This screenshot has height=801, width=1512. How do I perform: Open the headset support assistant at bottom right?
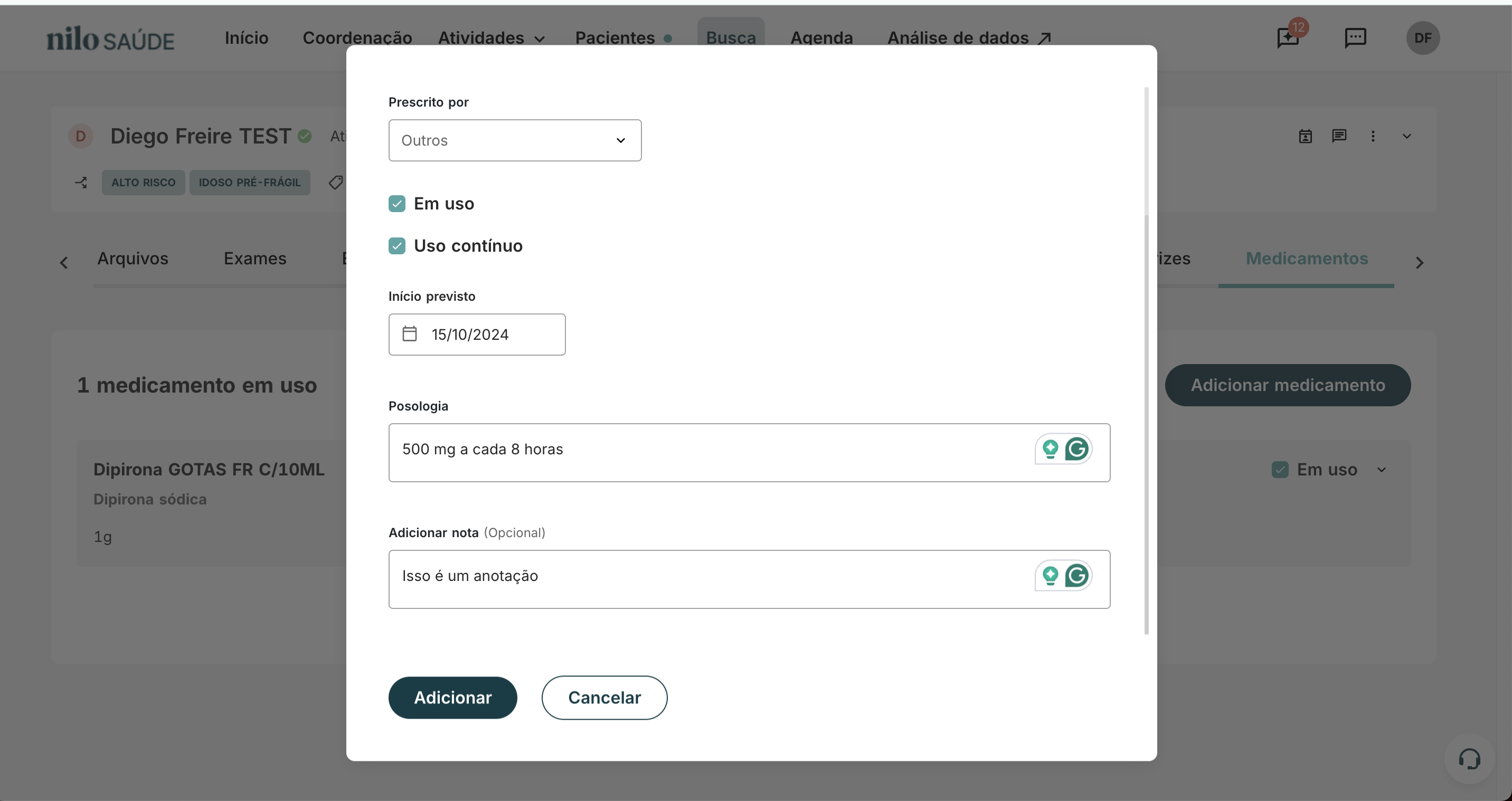click(1470, 758)
